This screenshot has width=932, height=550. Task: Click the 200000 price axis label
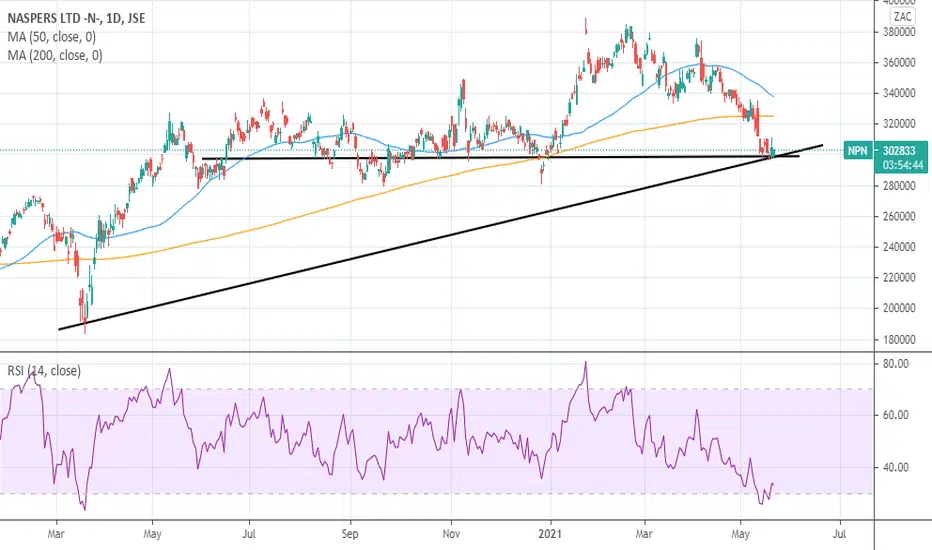899,309
